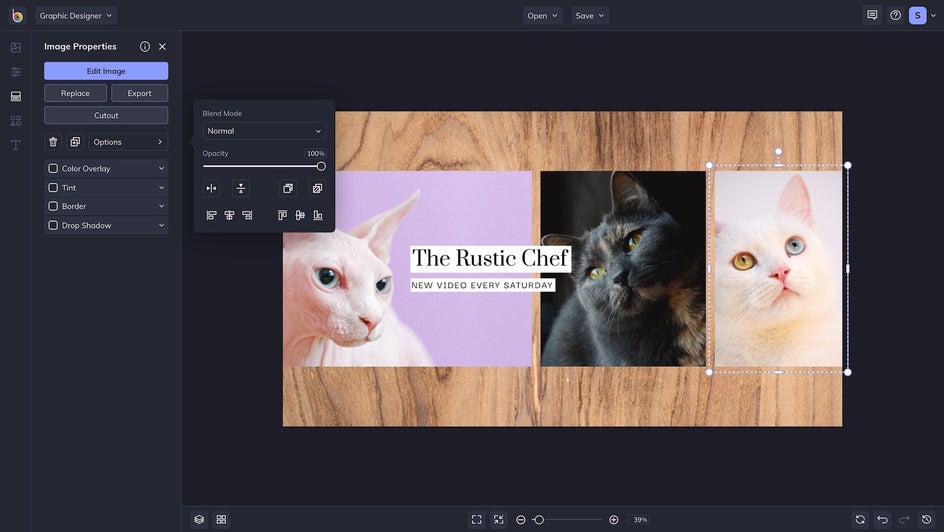
Task: Select The Rustic Chef title text
Action: (490, 258)
